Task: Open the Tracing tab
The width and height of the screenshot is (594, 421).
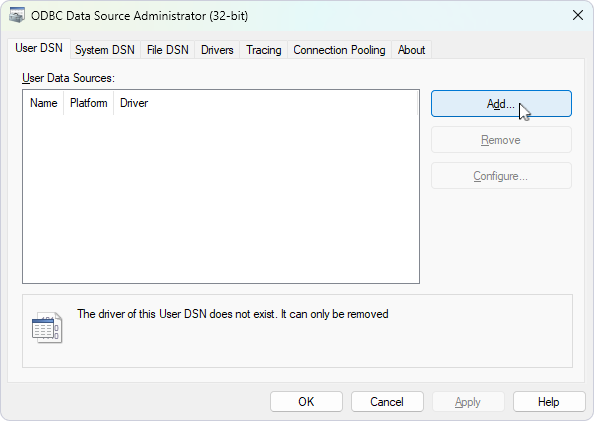Action: tap(264, 50)
